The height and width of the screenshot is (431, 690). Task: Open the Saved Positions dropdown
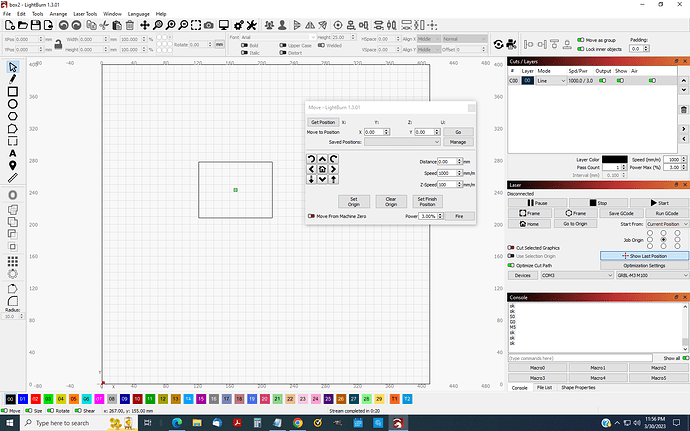pos(402,142)
